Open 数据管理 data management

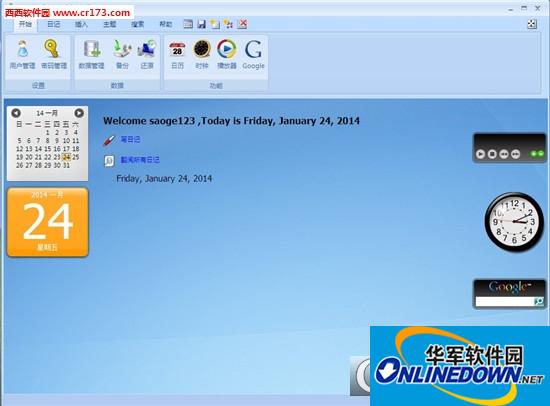[x=91, y=54]
